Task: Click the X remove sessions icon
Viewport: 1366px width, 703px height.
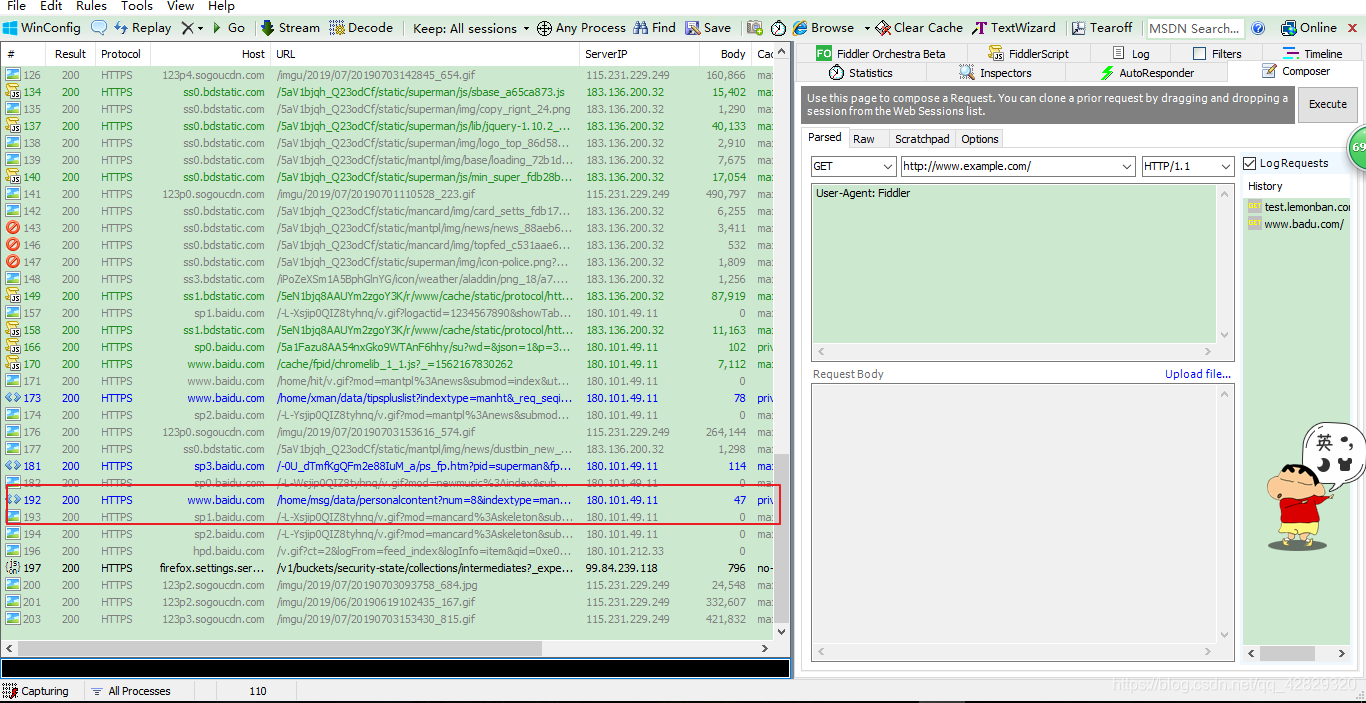Action: (x=187, y=28)
